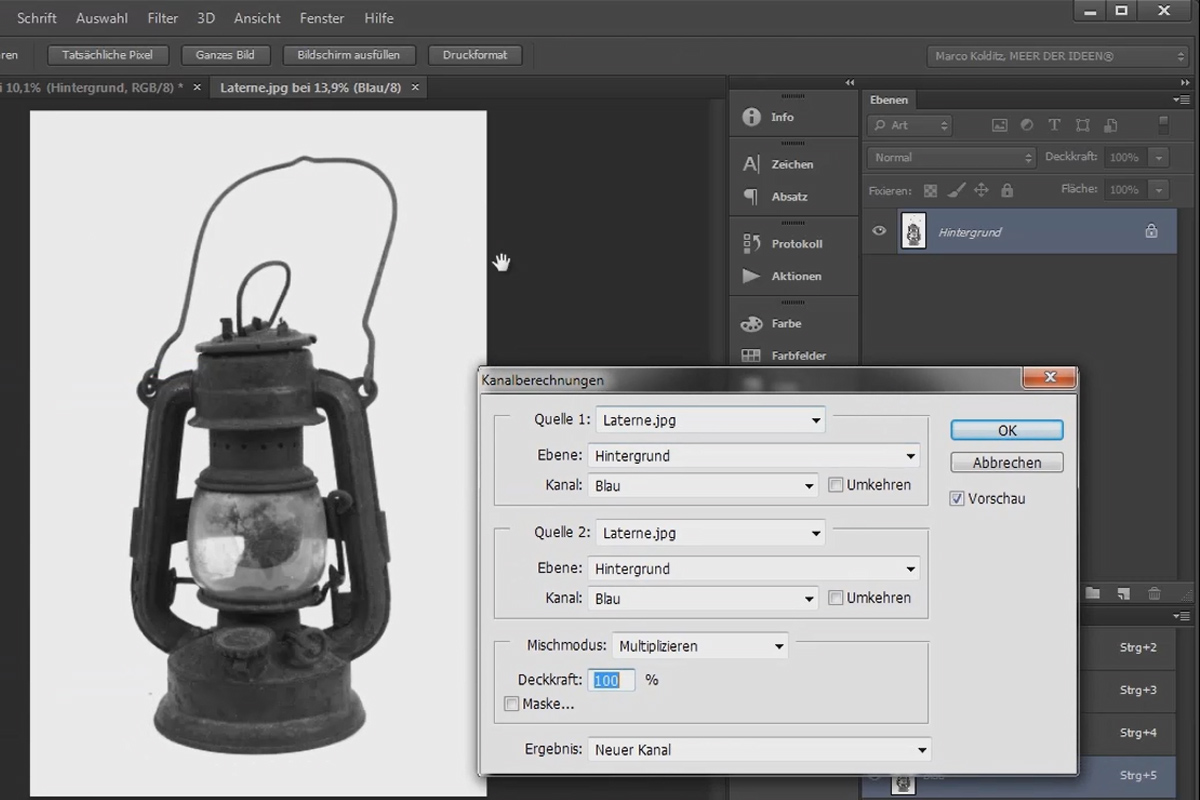Click the Abbrechen button

coord(1007,463)
